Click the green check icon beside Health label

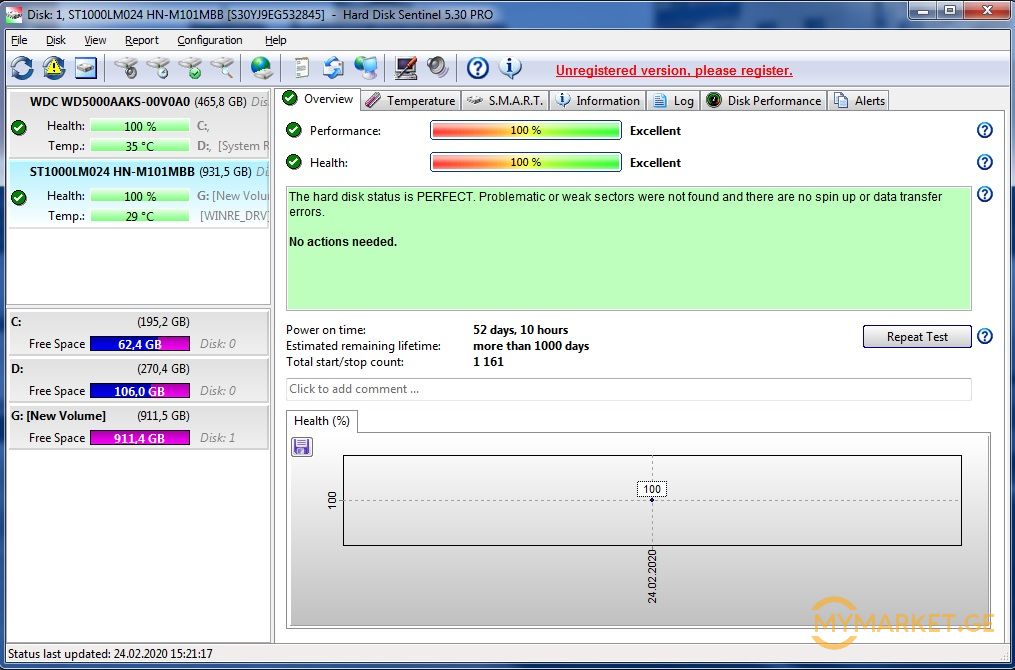294,162
